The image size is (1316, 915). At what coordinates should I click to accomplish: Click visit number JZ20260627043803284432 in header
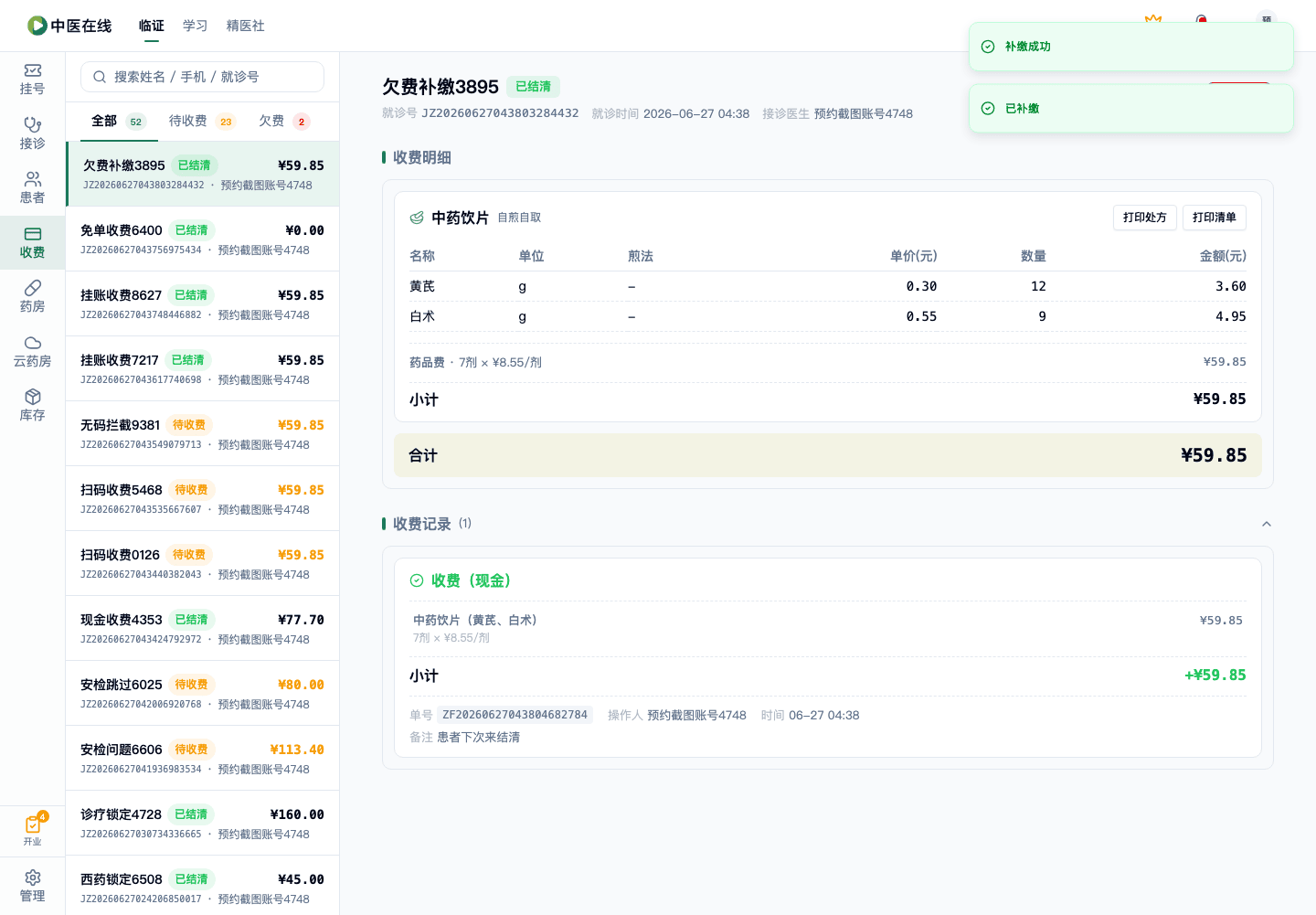pyautogui.click(x=500, y=113)
